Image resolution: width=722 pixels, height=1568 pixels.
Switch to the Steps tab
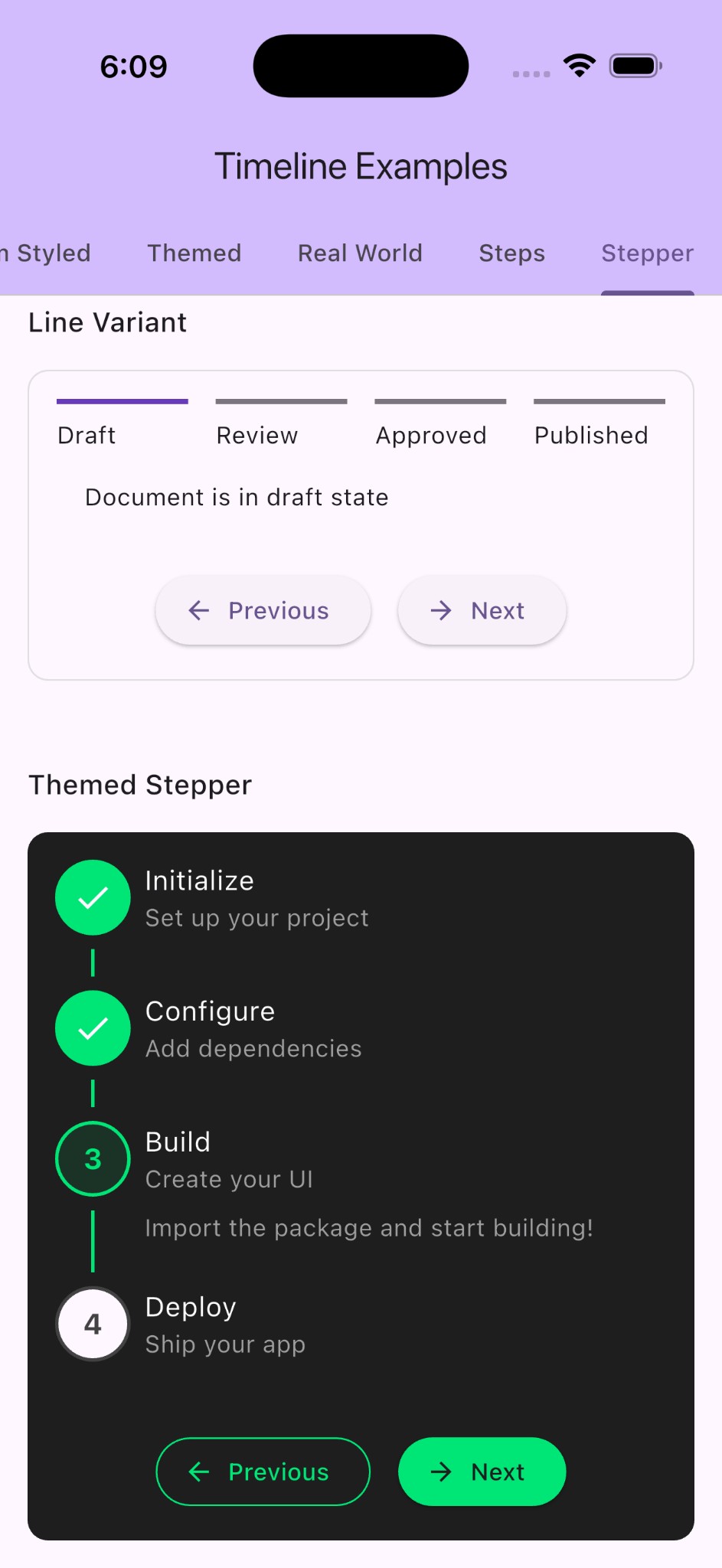pos(511,253)
